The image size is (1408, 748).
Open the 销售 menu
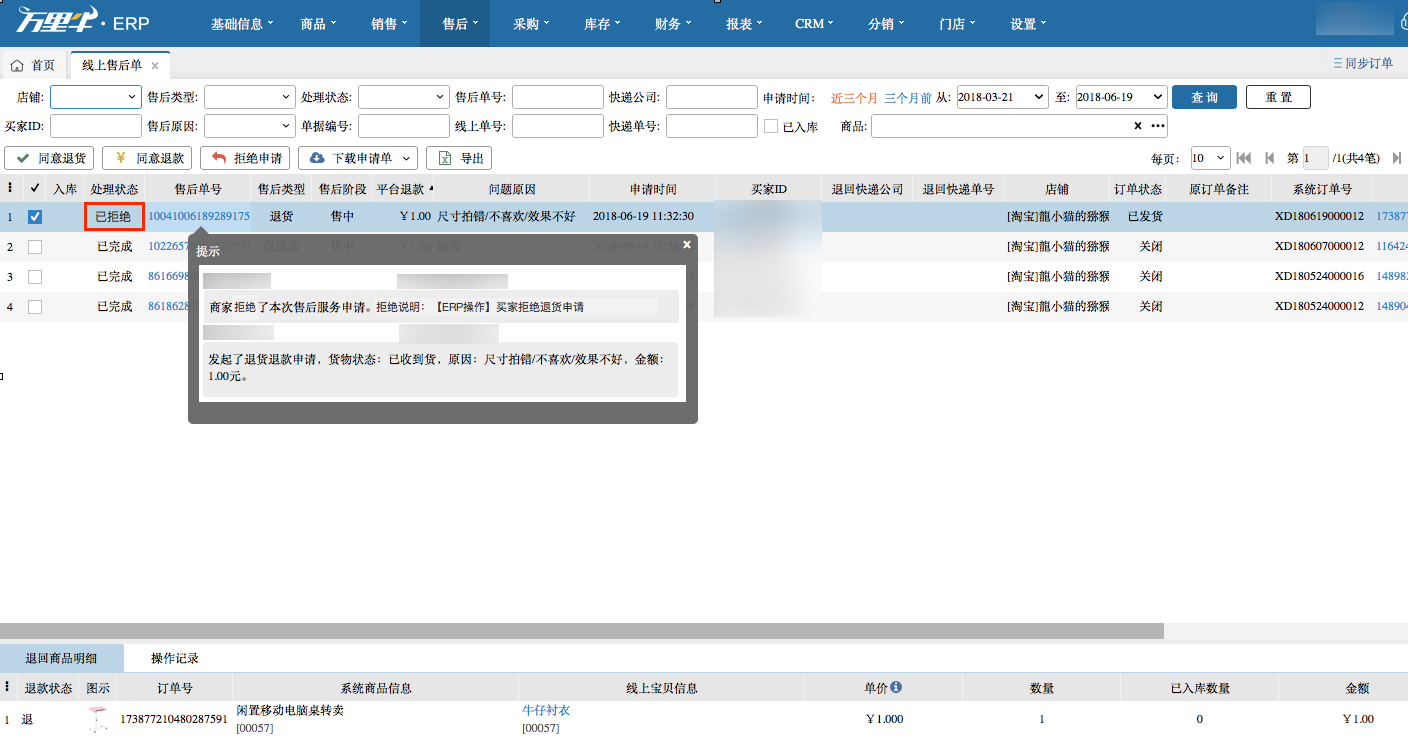(389, 23)
